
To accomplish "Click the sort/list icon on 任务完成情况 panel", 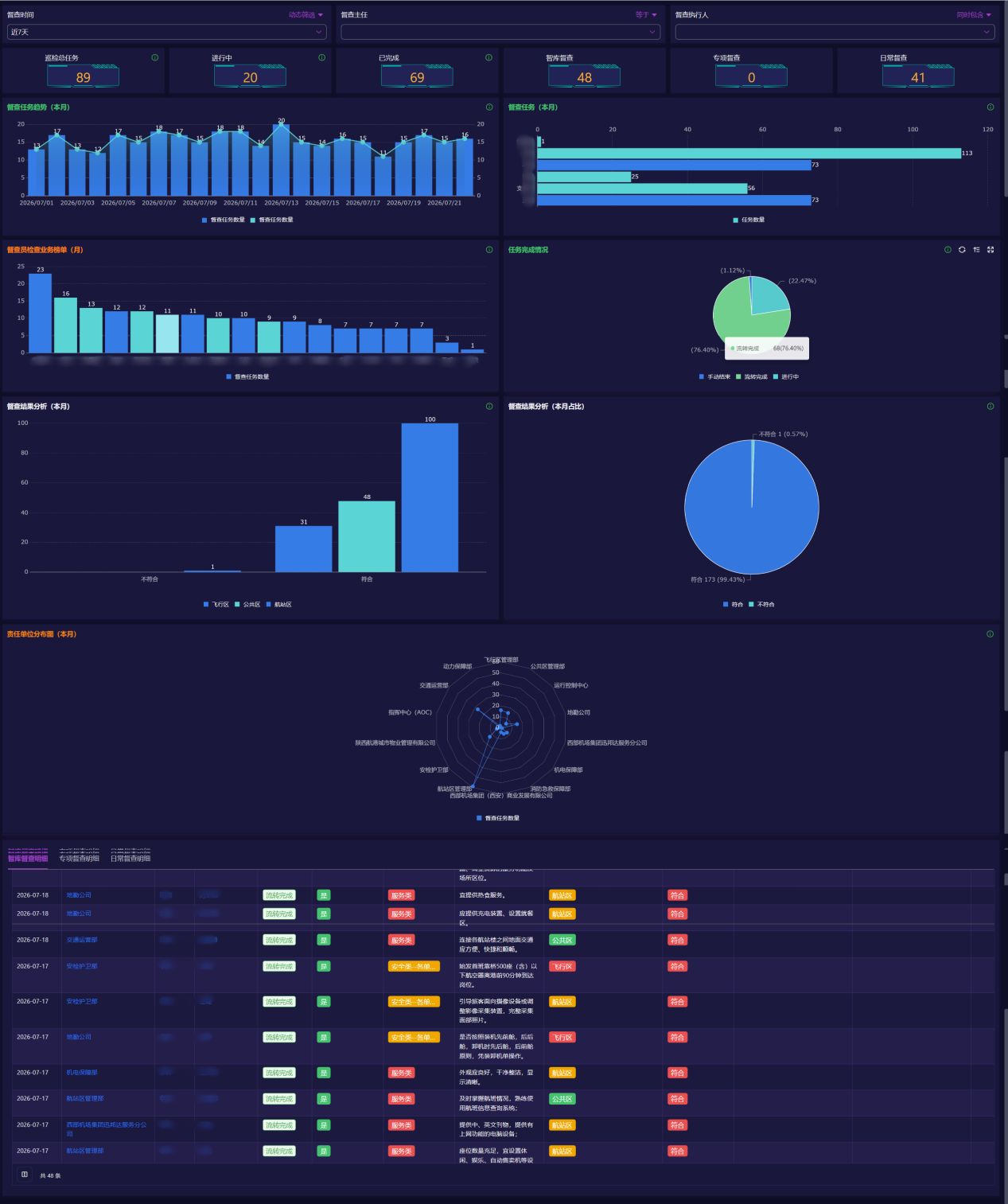I will click(976, 250).
